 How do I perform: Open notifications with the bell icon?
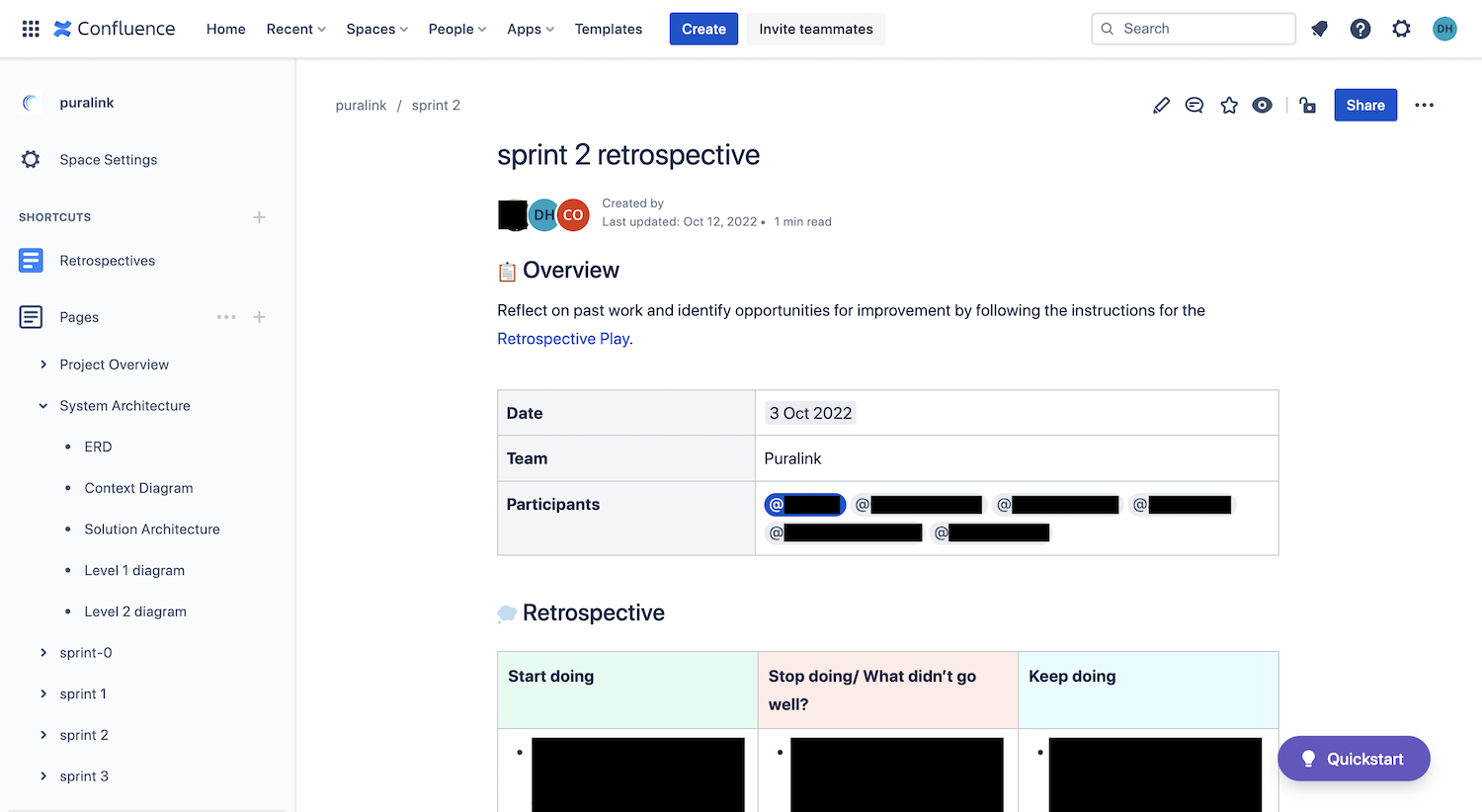(x=1319, y=29)
